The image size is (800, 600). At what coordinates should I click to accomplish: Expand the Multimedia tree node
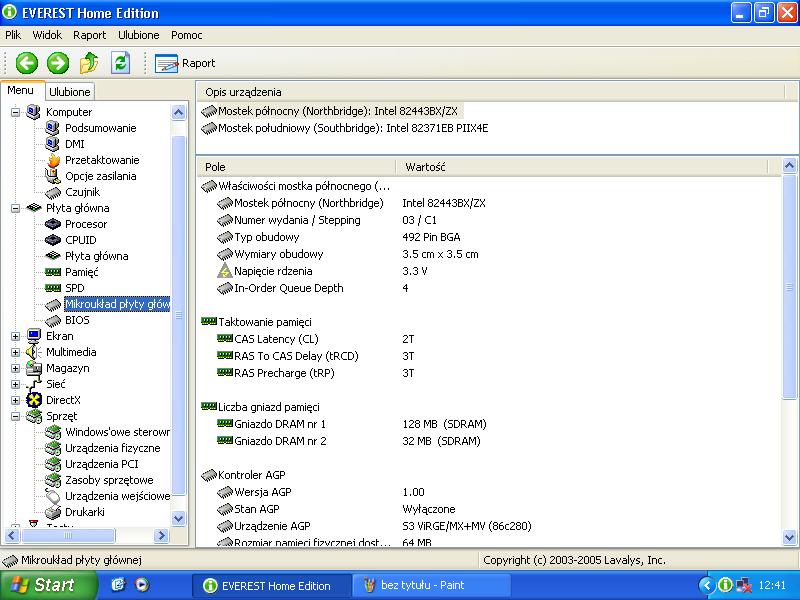coord(16,352)
